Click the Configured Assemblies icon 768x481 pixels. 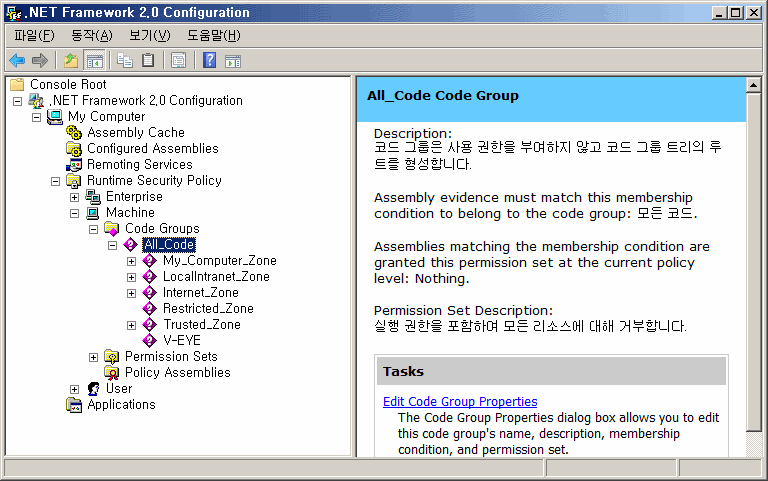pyautogui.click(x=74, y=149)
